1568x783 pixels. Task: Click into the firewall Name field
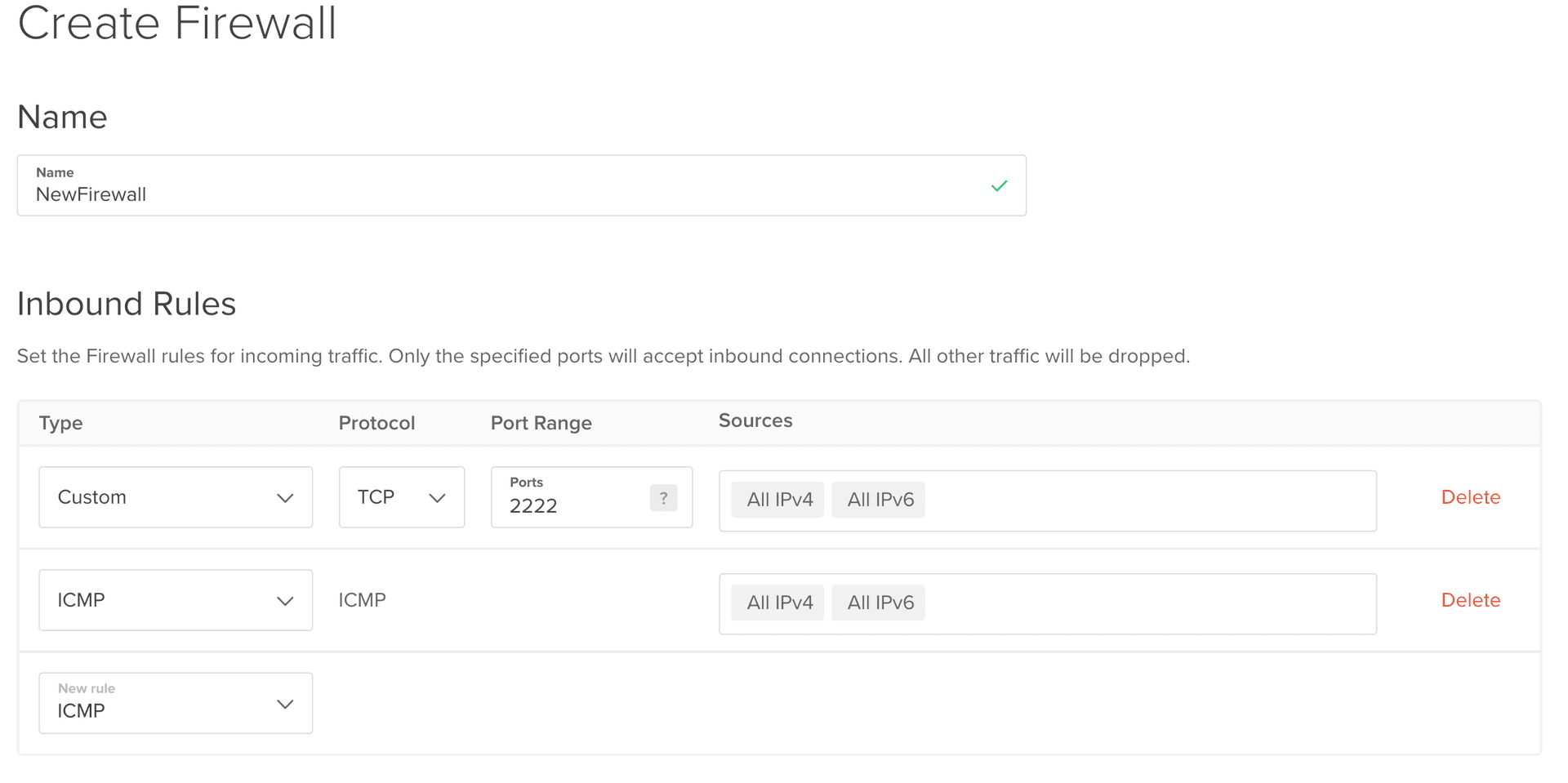point(490,194)
